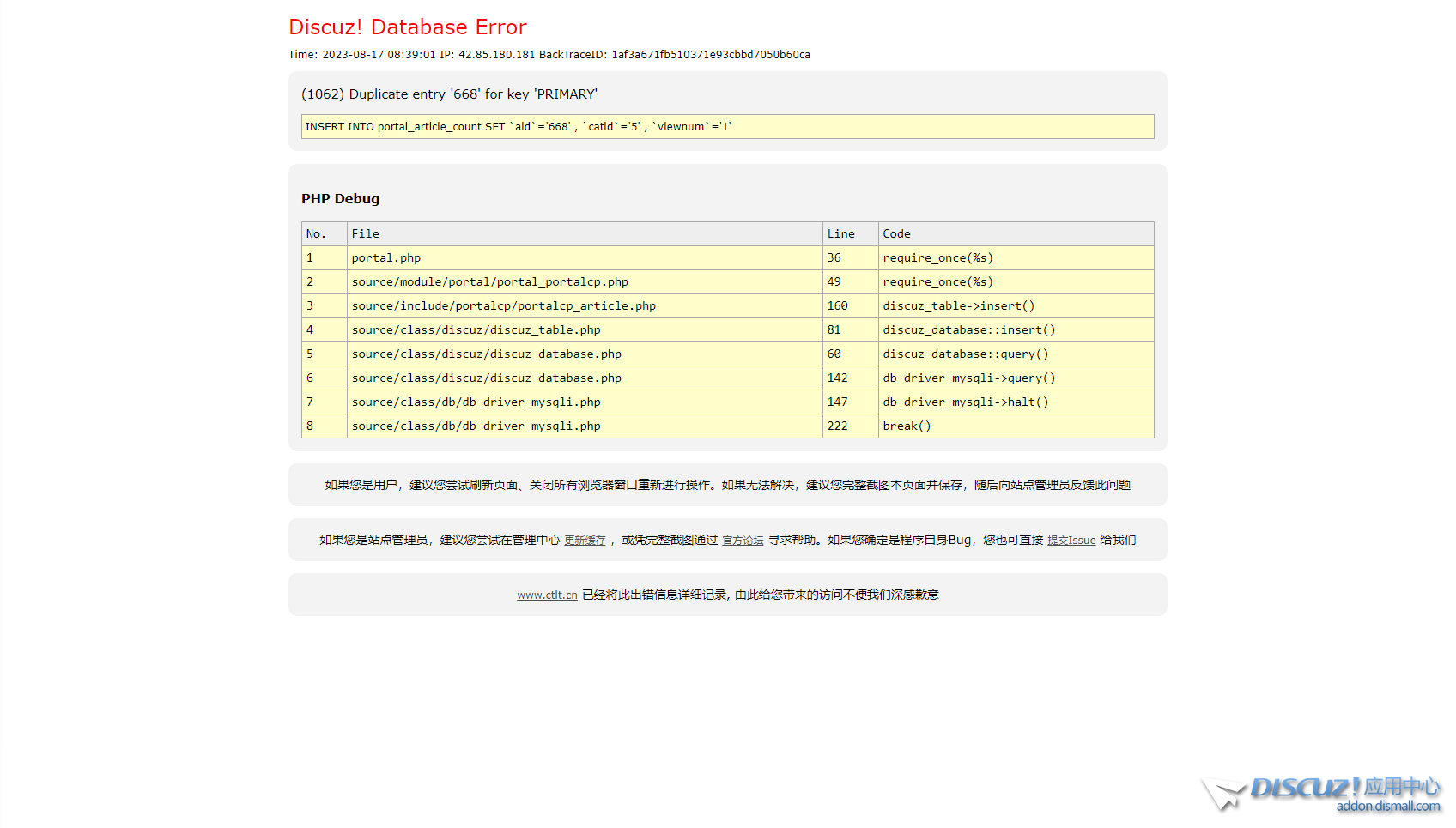Image resolution: width=1456 pixels, height=828 pixels.
Task: Select the 'db_driver_mysqli->halt()' code cell
Action: [1016, 402]
